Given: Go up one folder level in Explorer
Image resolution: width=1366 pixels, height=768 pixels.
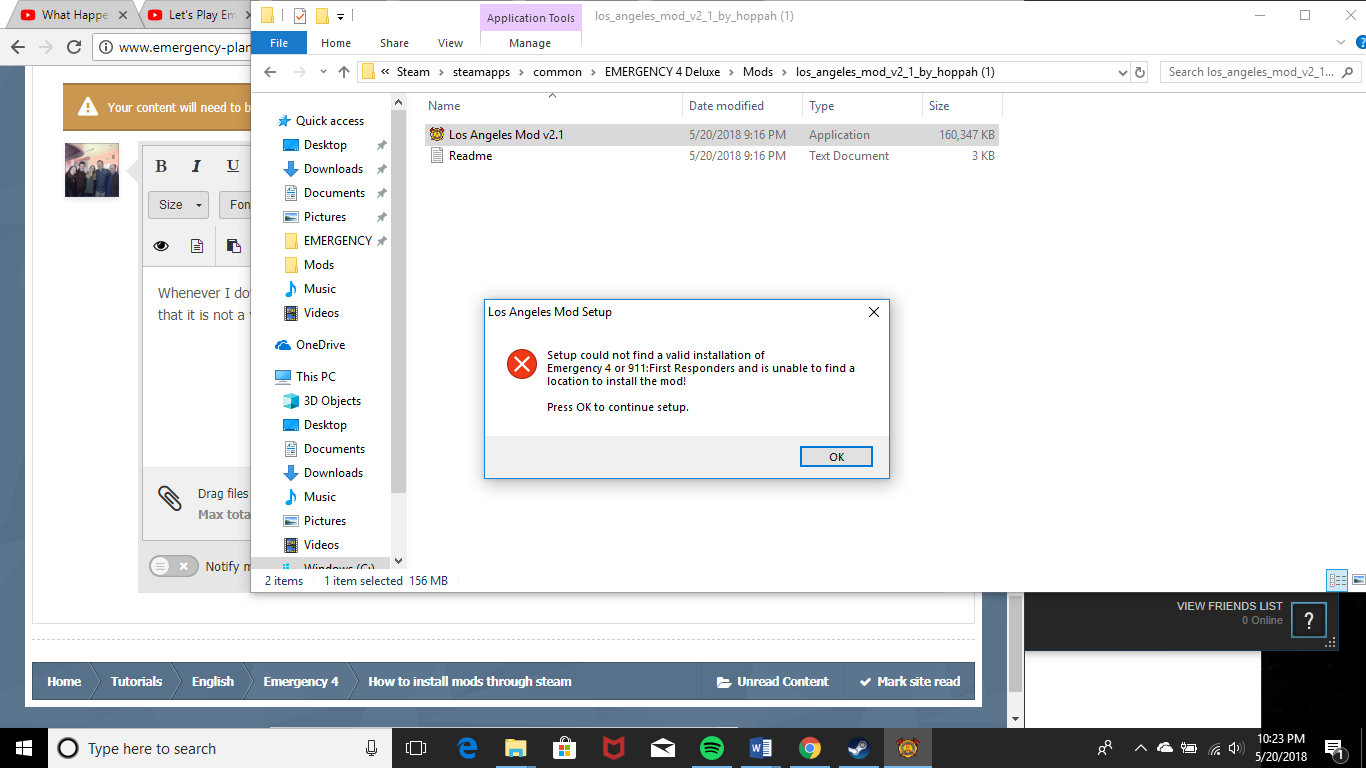Looking at the screenshot, I should (344, 72).
